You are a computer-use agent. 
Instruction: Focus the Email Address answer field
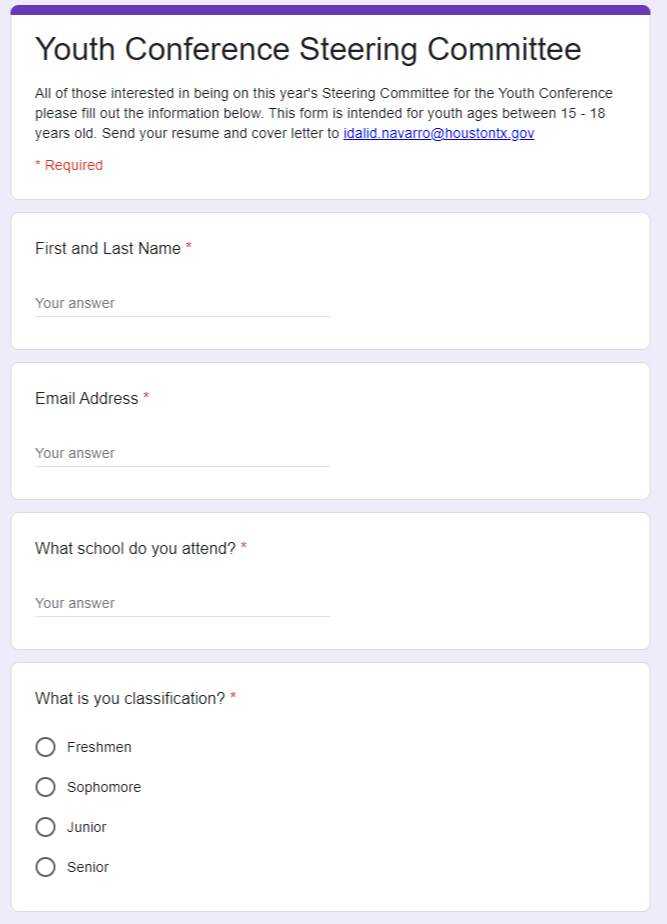182,453
